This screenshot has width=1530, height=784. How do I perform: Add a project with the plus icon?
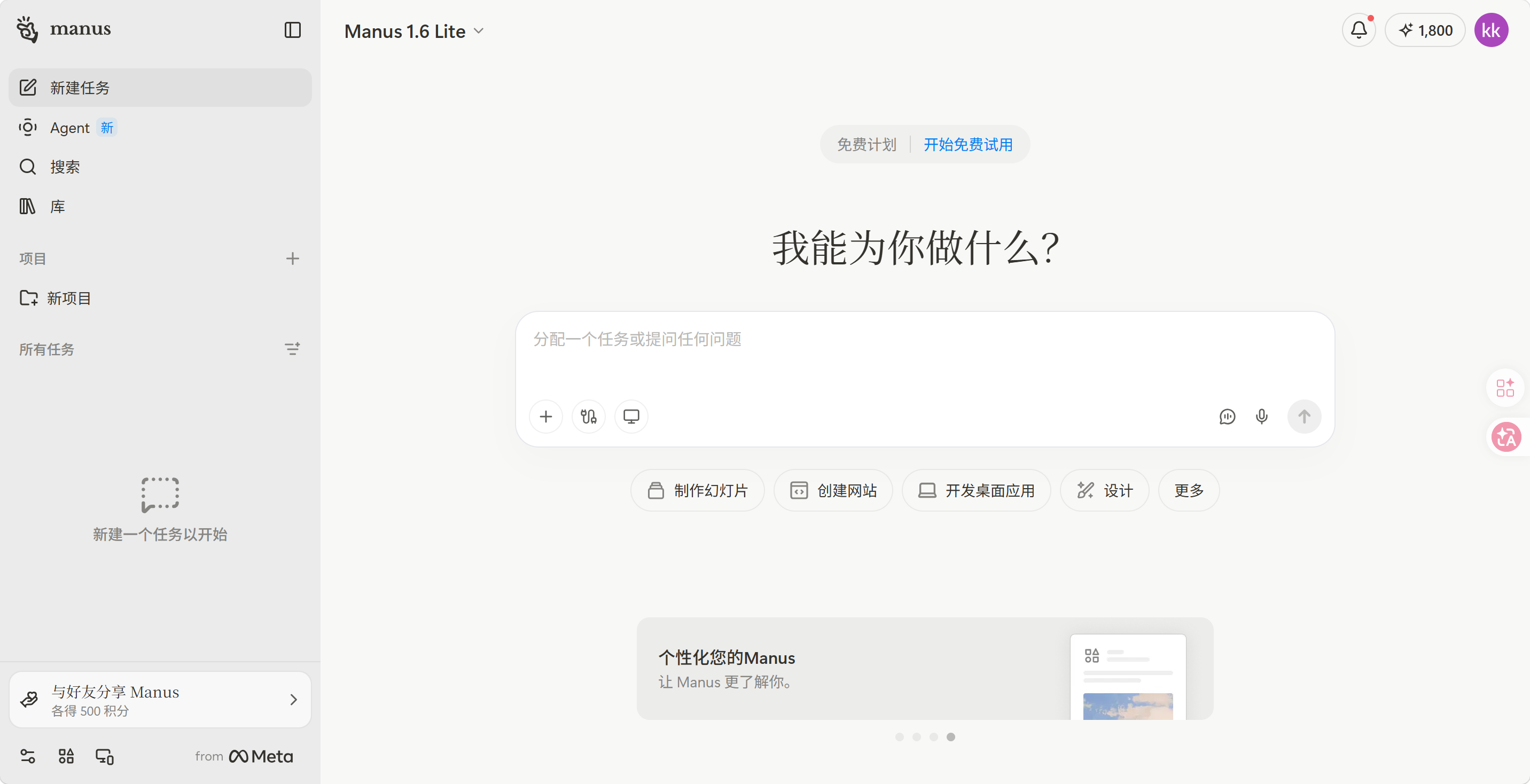click(292, 258)
